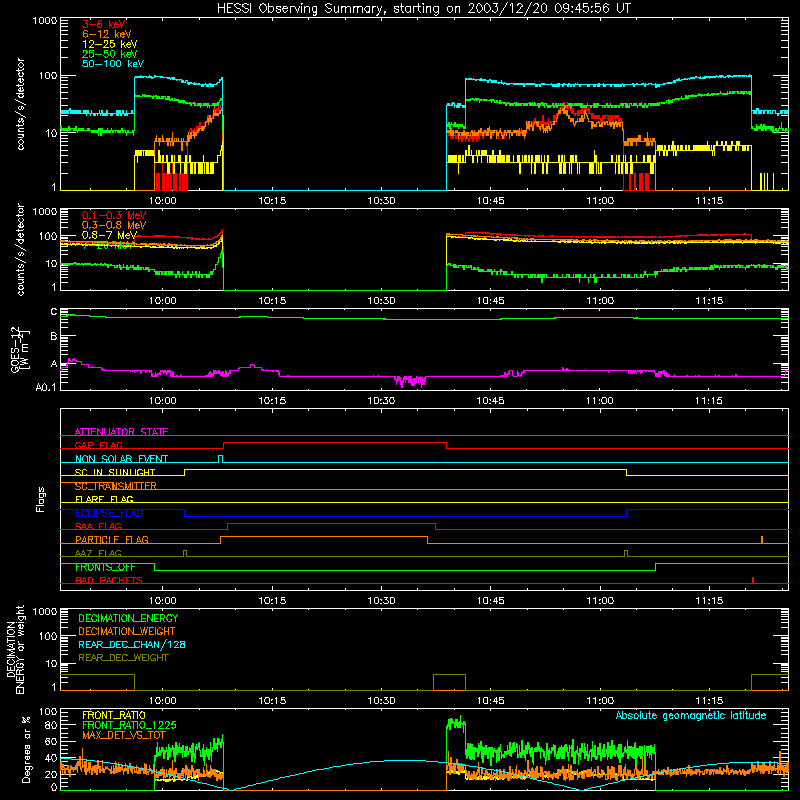
Task: Click the 10:30 tick under the Flags panel
Action: click(x=381, y=601)
